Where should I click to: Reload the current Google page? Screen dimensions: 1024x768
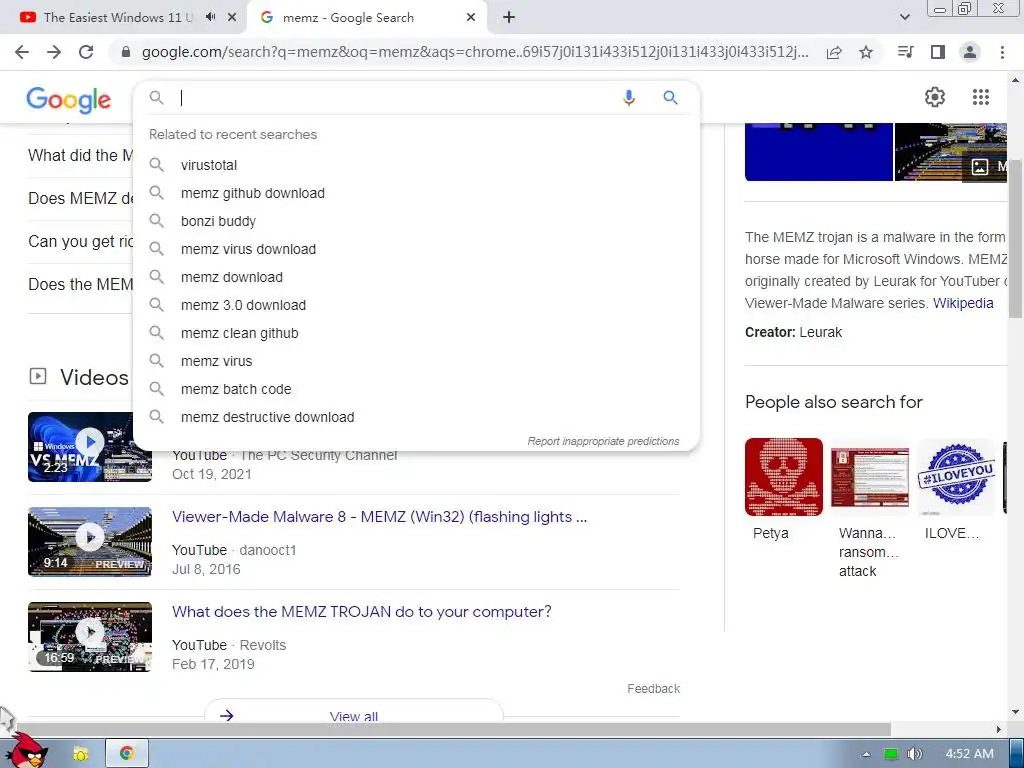click(86, 52)
